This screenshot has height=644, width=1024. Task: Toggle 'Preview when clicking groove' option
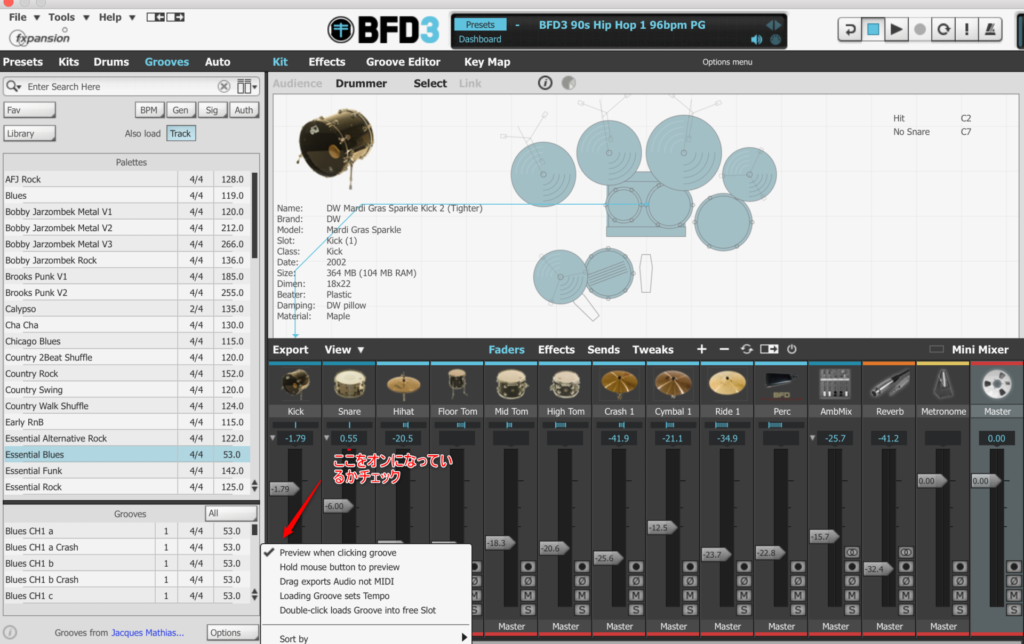point(338,553)
